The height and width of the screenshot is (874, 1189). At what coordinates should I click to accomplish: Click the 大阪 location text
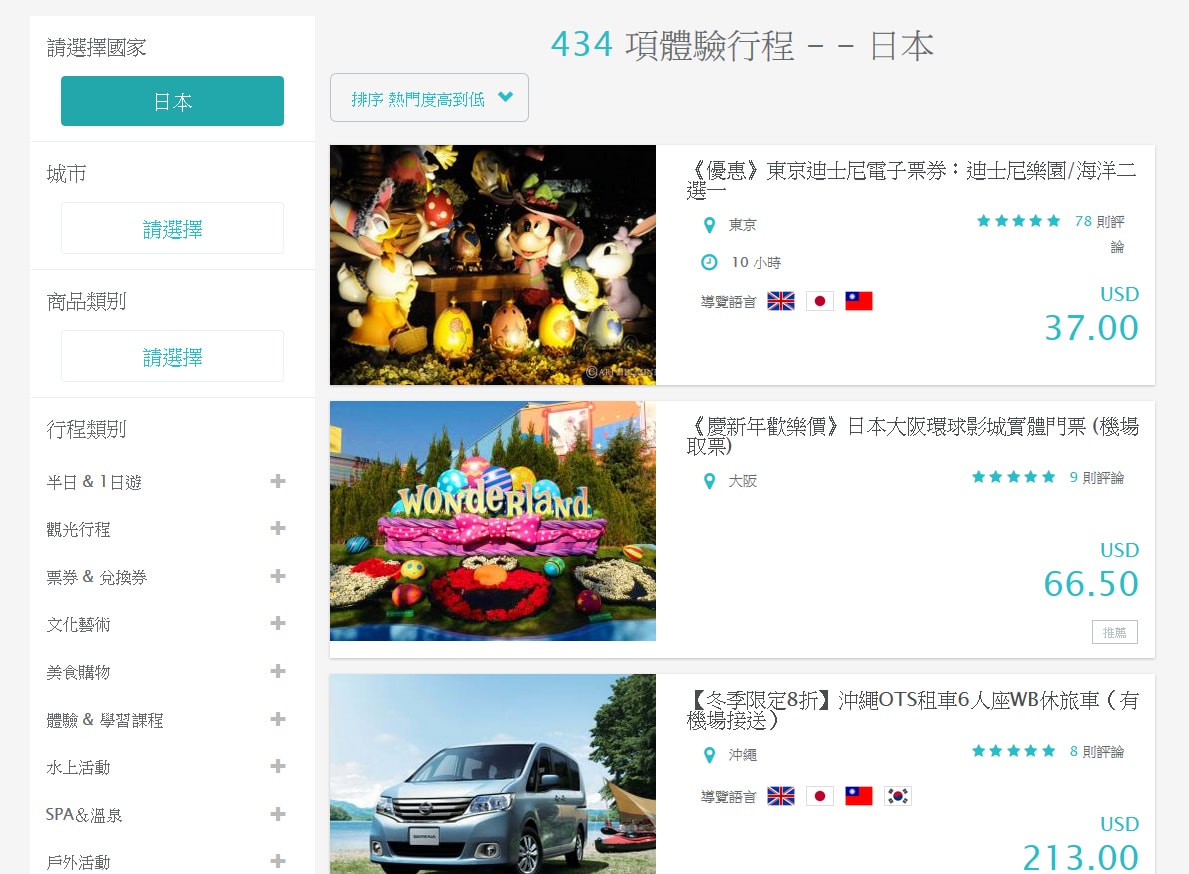point(743,481)
